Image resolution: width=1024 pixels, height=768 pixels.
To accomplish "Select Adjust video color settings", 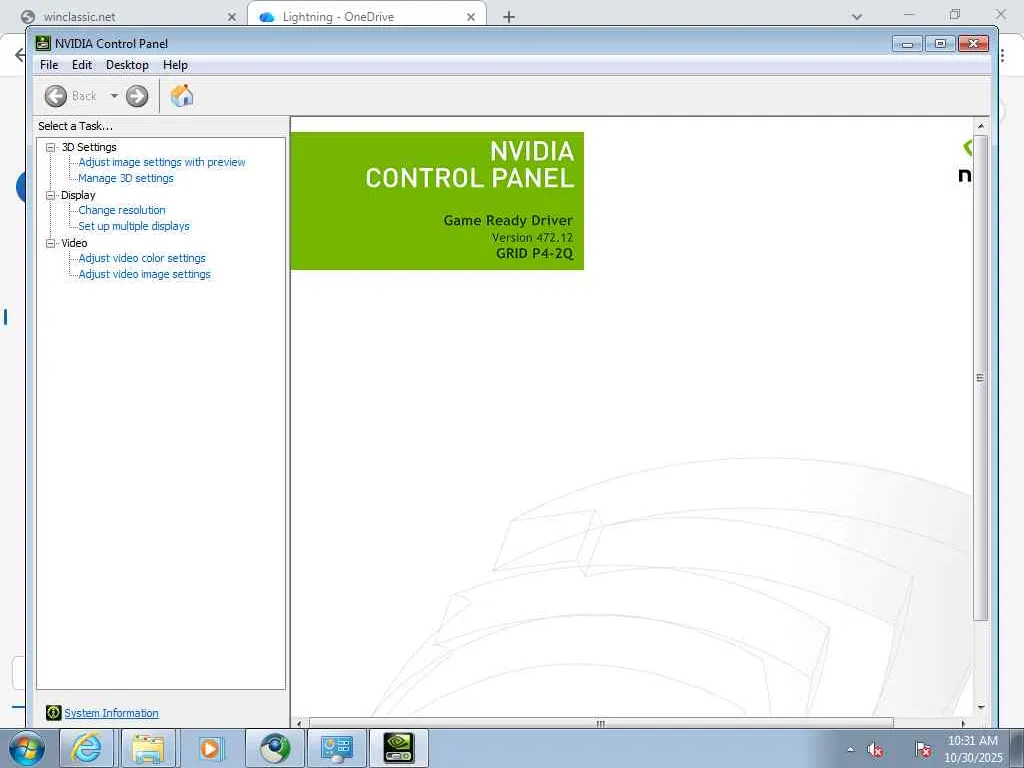I will (x=142, y=258).
